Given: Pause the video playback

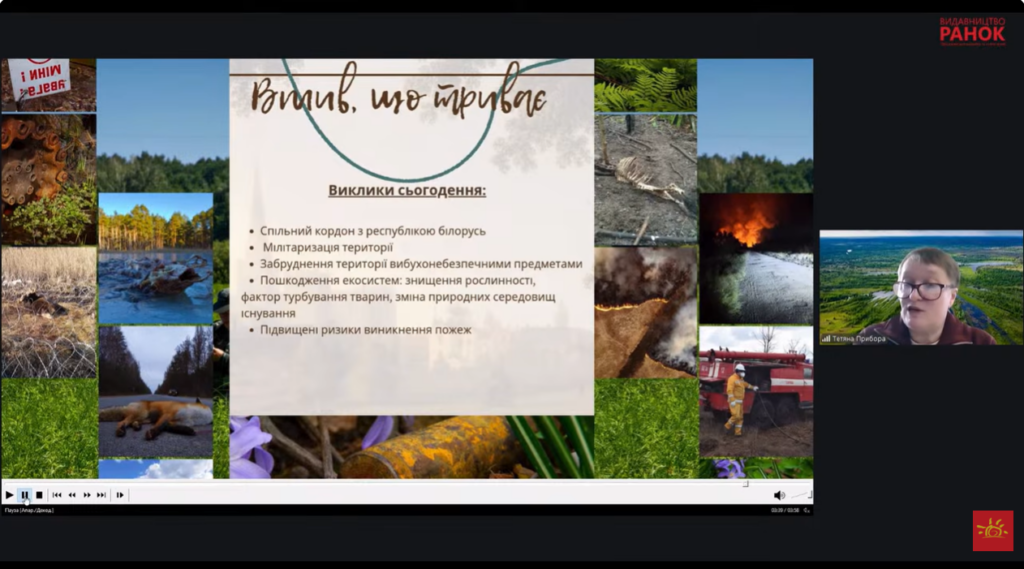Looking at the screenshot, I should [x=24, y=495].
